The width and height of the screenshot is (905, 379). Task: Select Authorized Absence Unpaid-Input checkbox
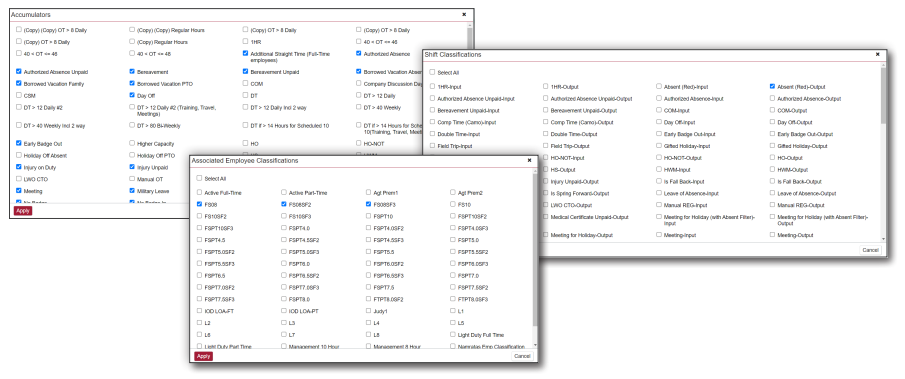coord(432,99)
